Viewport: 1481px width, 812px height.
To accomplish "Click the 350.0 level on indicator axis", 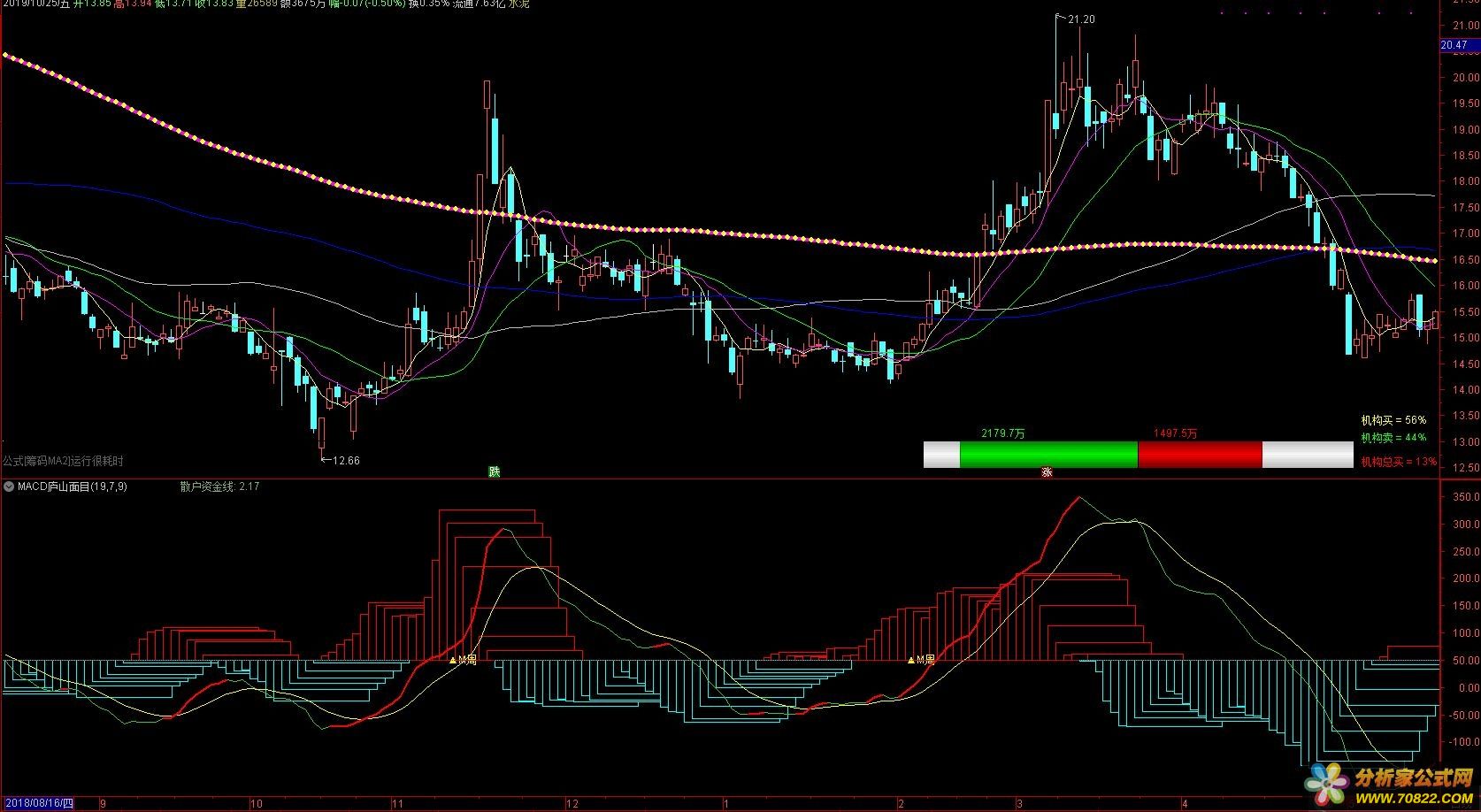I will pyautogui.click(x=1465, y=498).
